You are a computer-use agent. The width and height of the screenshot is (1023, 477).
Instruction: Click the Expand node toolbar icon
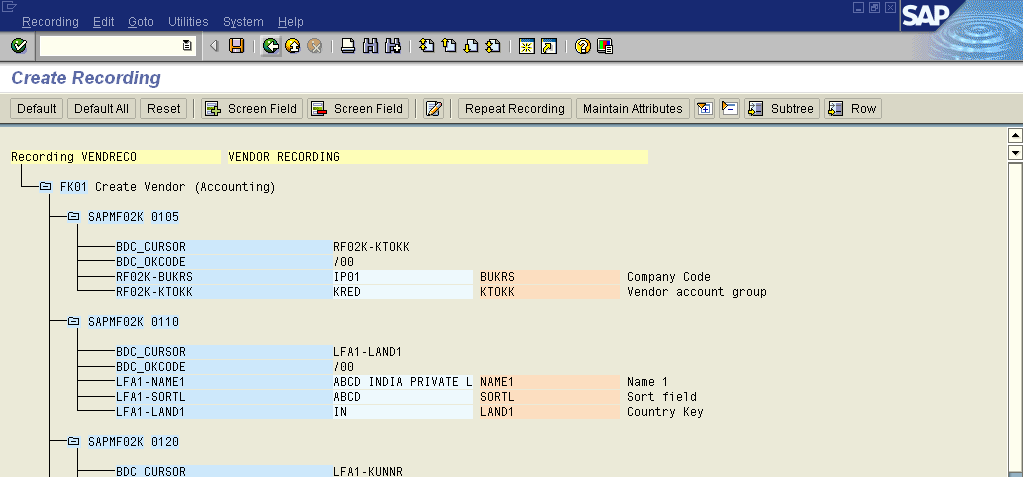705,109
